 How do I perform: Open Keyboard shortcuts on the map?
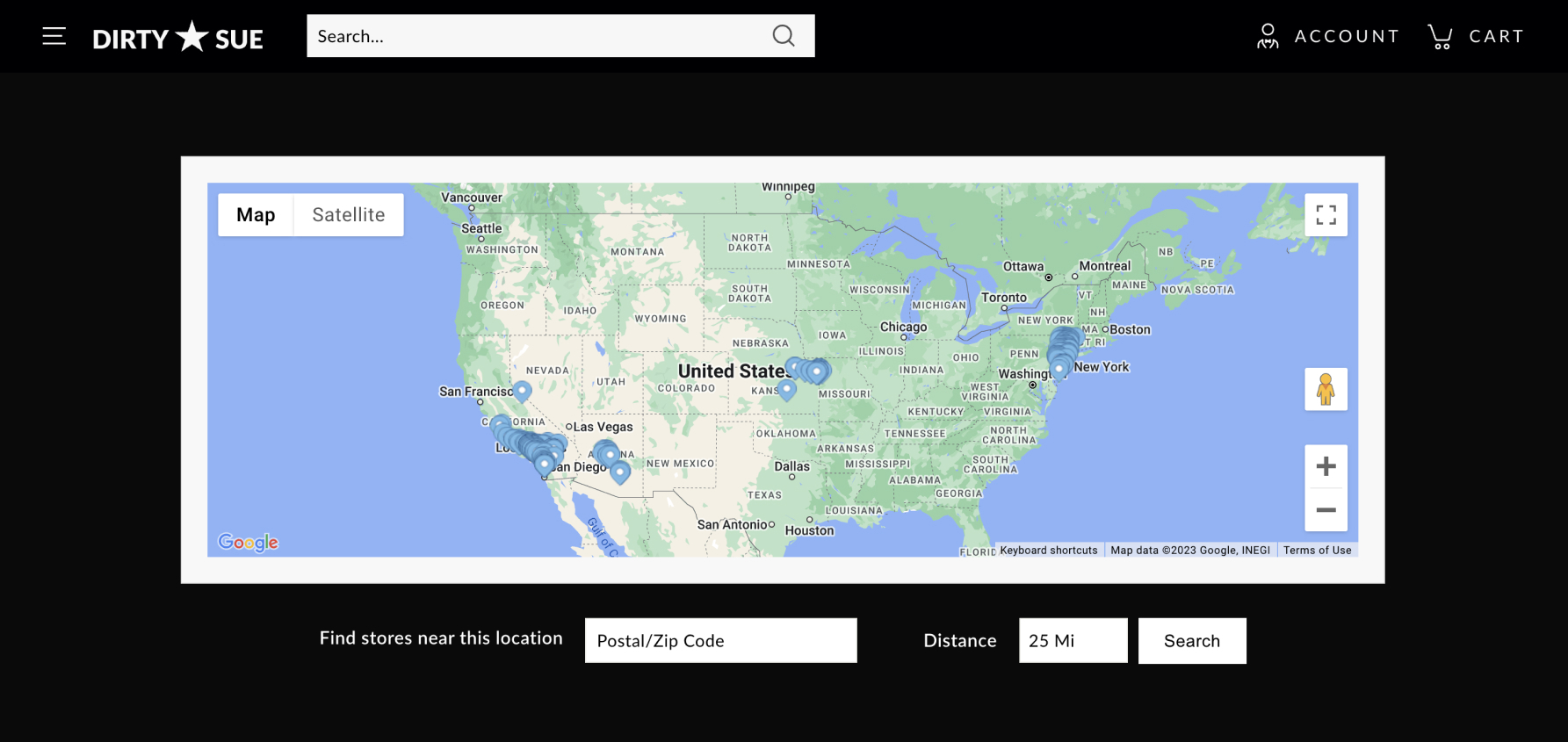tap(1048, 551)
